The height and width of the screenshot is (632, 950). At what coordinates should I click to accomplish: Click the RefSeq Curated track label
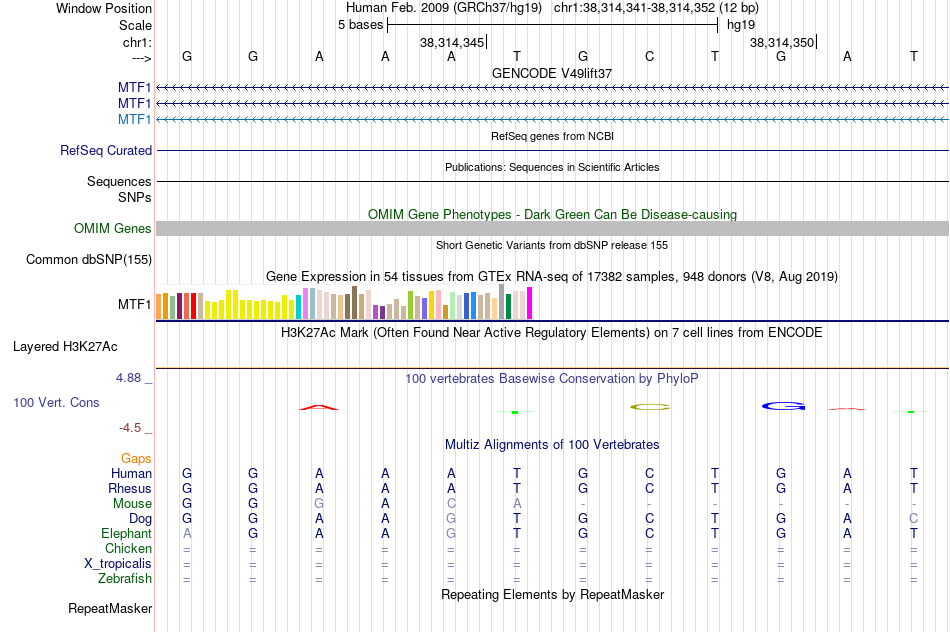106,150
